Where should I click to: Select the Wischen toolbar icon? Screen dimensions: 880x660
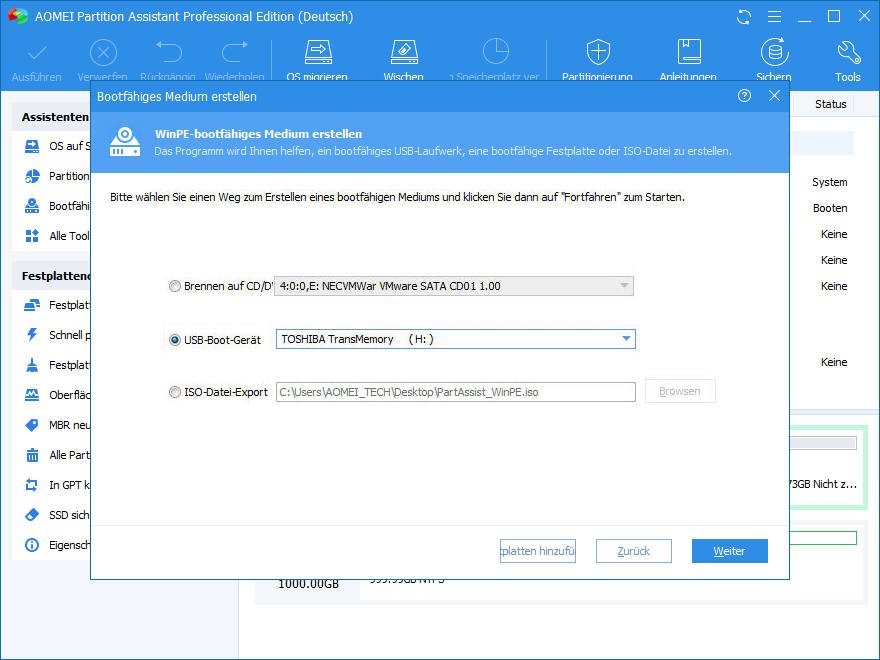click(x=404, y=52)
